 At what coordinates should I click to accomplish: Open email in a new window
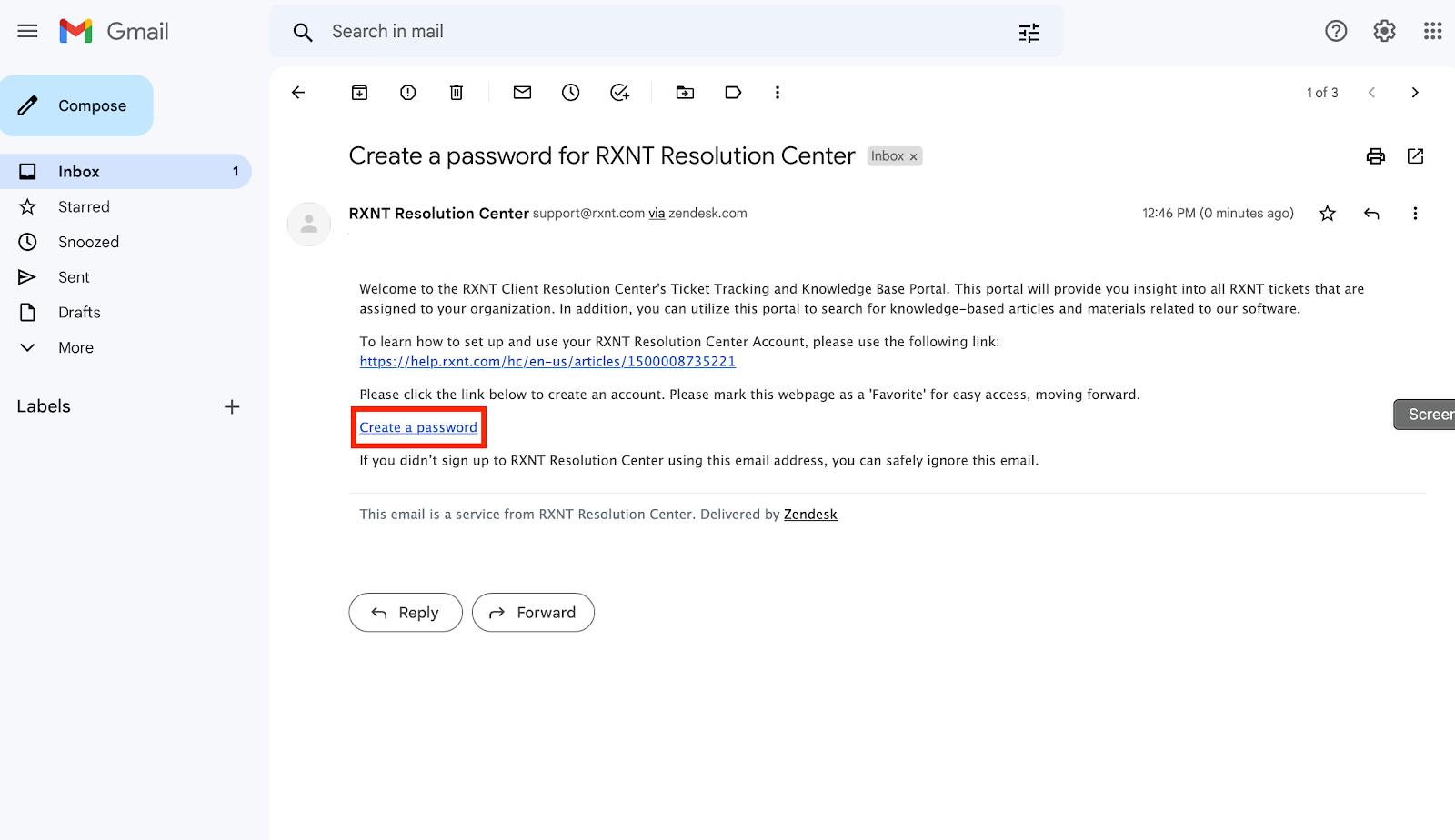coord(1415,155)
